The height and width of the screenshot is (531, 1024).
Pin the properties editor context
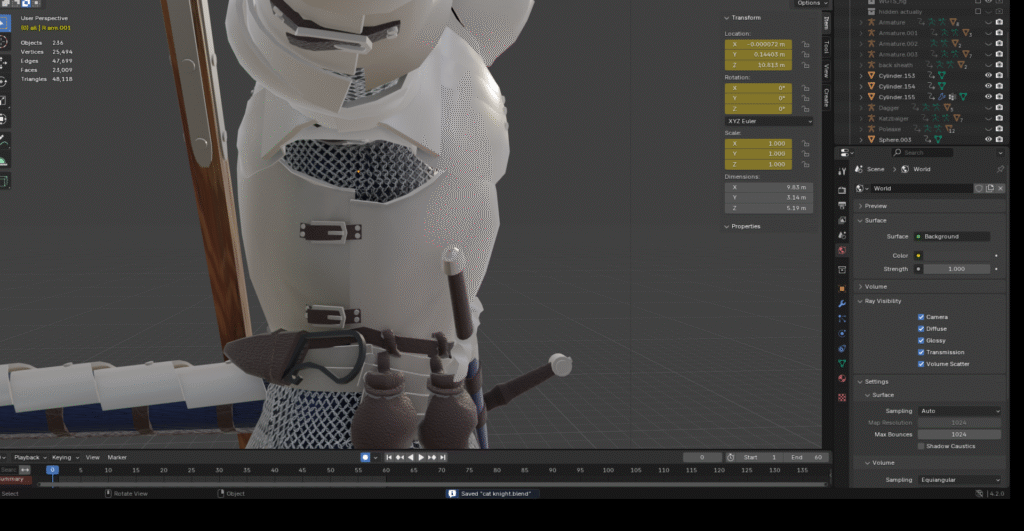click(1000, 169)
